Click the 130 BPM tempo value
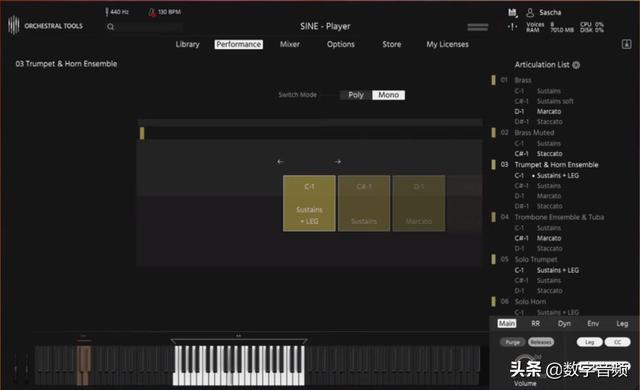 pos(169,12)
